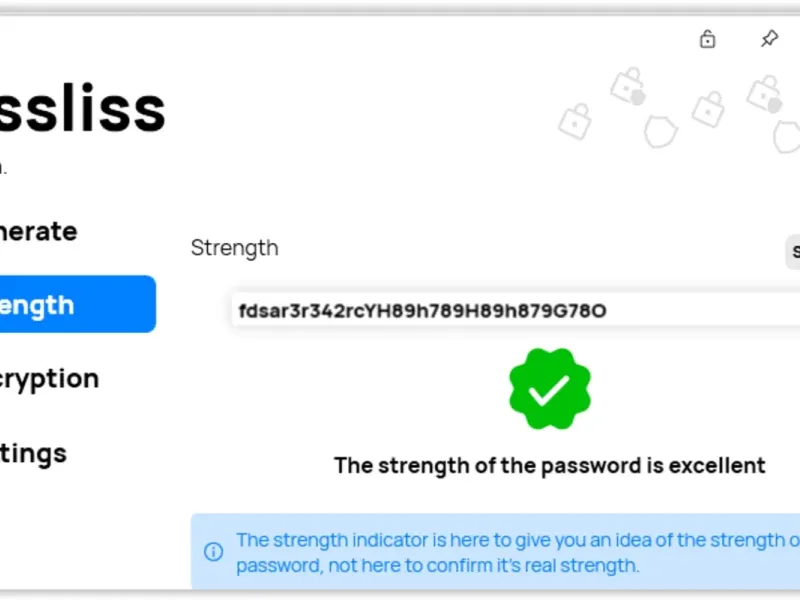Pin the window with the pushpin icon

point(768,39)
